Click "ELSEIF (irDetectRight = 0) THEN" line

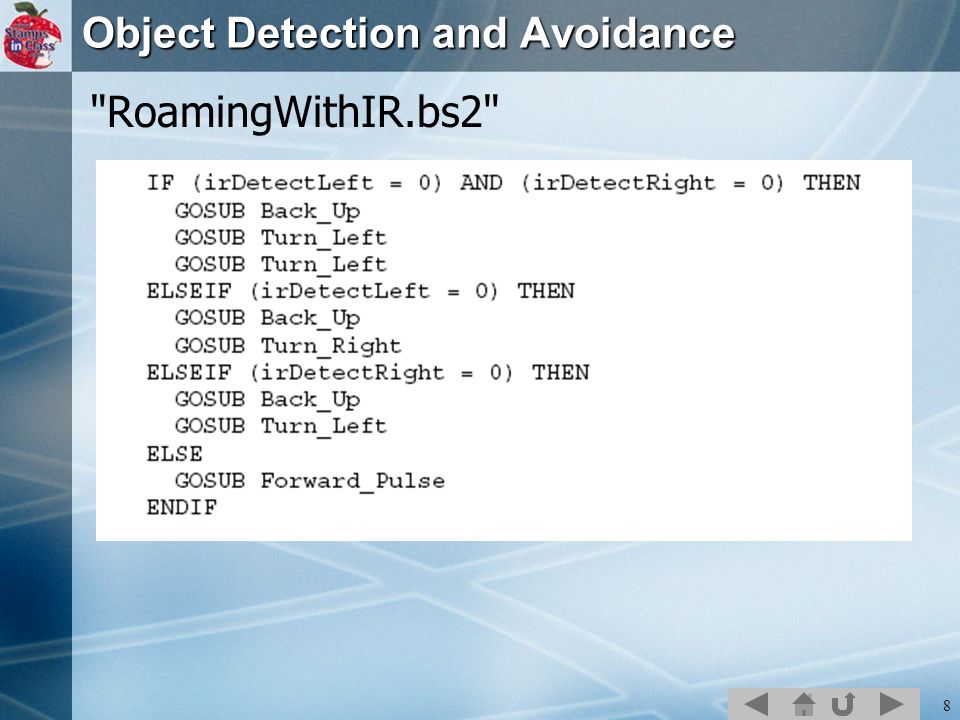pos(367,372)
